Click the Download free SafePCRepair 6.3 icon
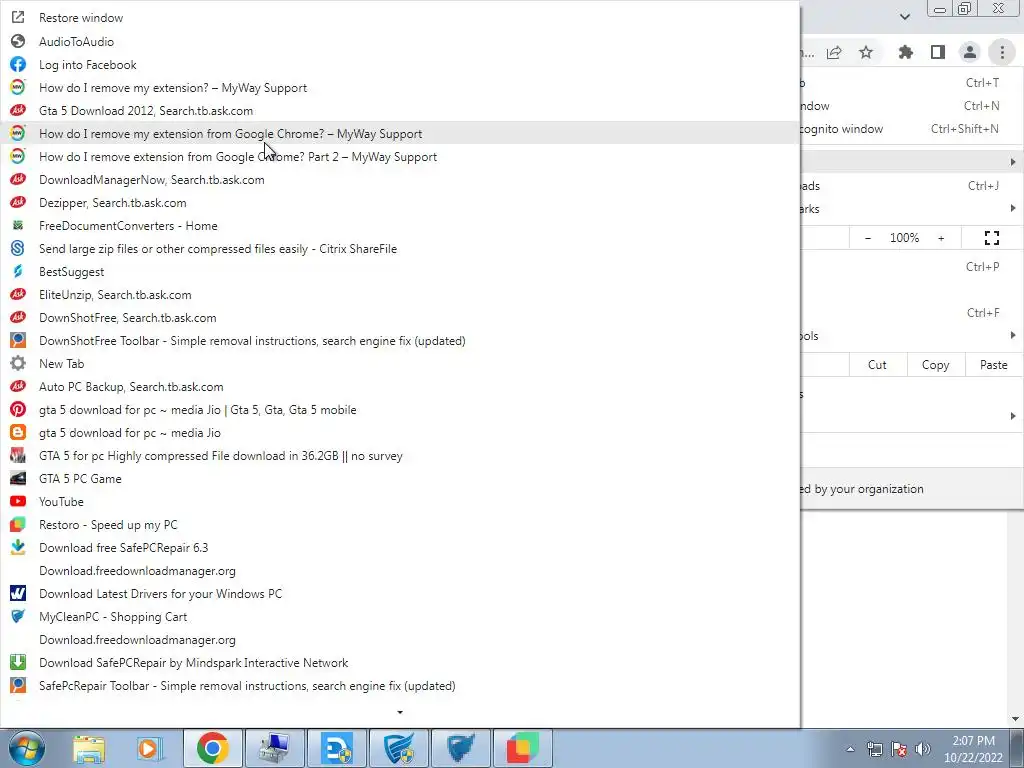The height and width of the screenshot is (768, 1024). tap(18, 547)
